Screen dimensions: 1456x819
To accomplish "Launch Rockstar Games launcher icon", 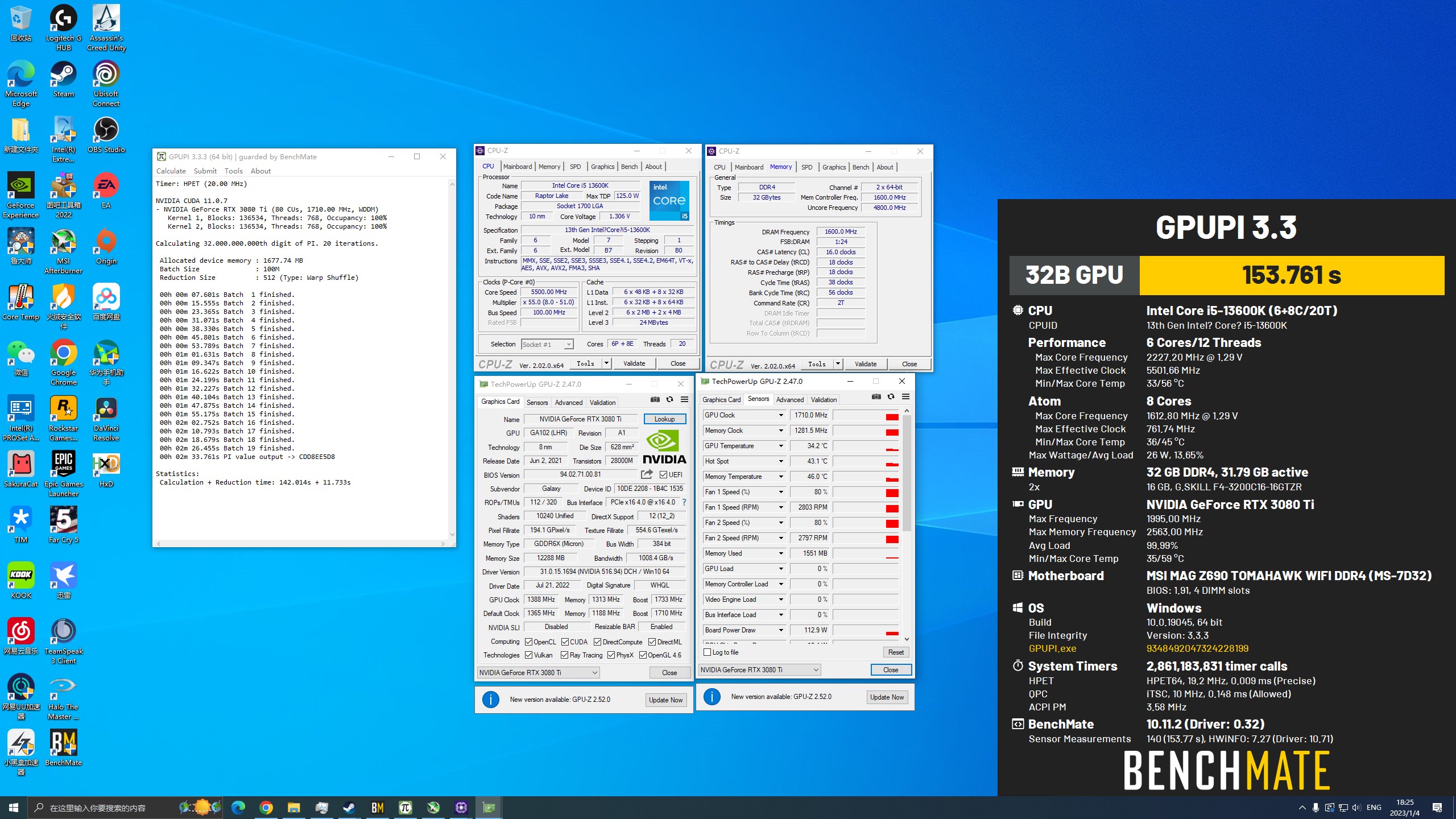I will point(64,418).
